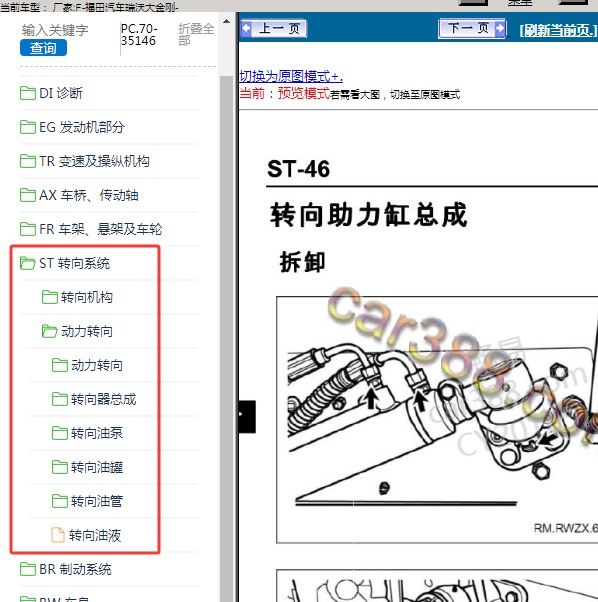This screenshot has width=598, height=602.
Task: Click the sidebar vertical scrollbar track
Action: [x=226, y=338]
